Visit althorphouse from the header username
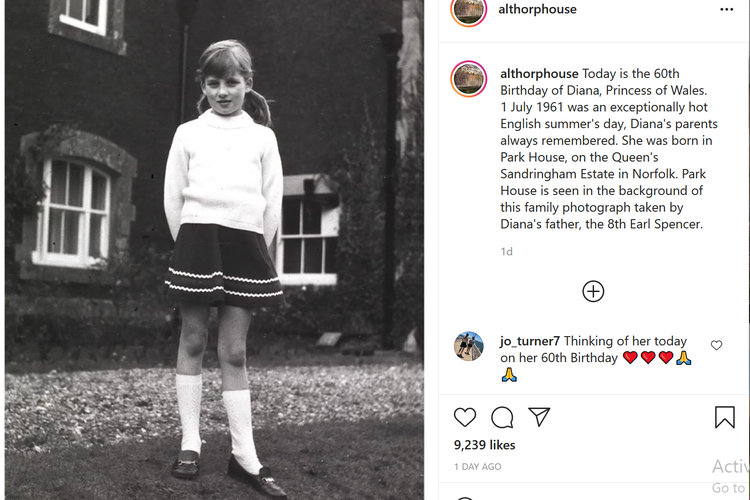This screenshot has height=500, width=750. pyautogui.click(x=537, y=10)
